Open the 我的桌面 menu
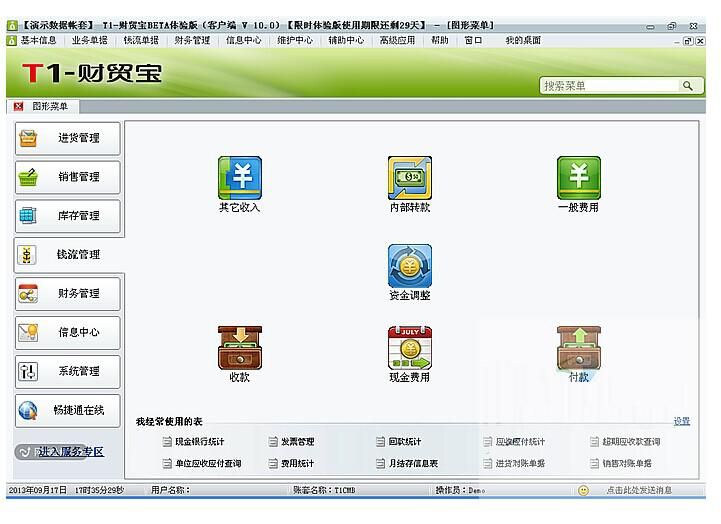The image size is (721, 524). click(523, 40)
